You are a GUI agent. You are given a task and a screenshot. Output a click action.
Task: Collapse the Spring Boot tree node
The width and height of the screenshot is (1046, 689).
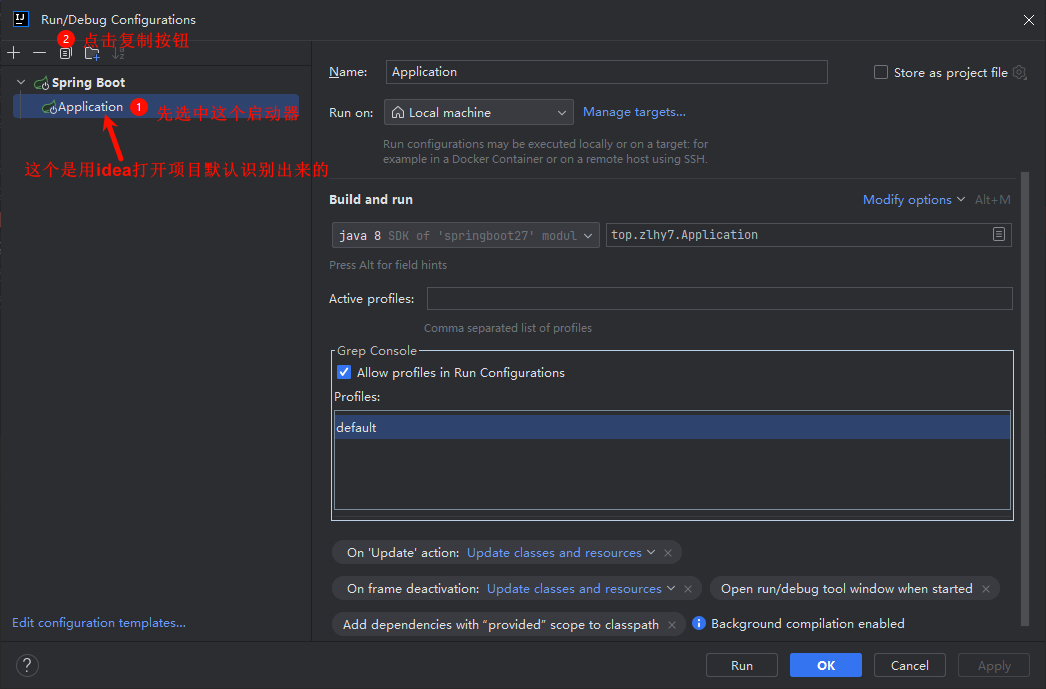(x=21, y=83)
